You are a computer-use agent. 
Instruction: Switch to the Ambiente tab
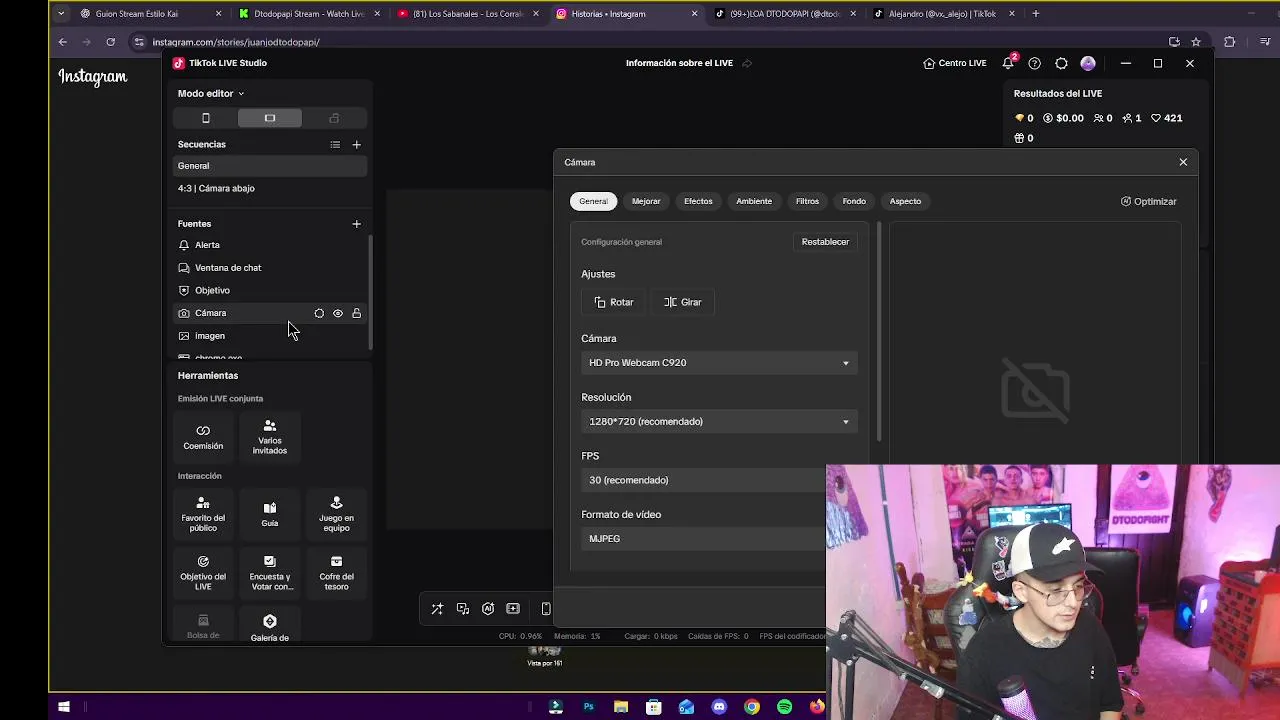point(754,201)
